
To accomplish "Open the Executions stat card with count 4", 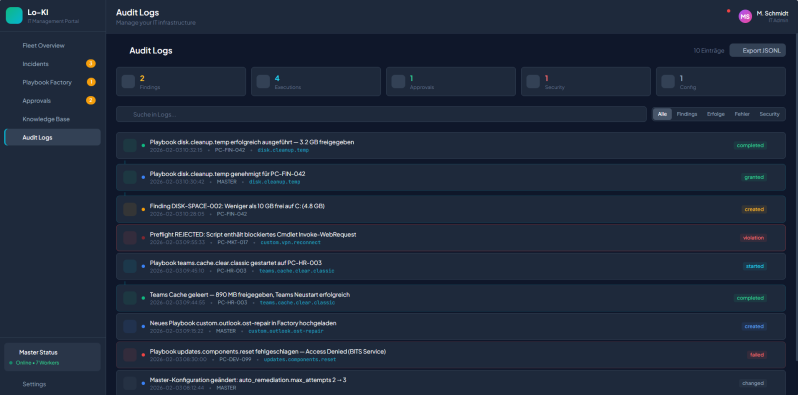I will click(316, 81).
